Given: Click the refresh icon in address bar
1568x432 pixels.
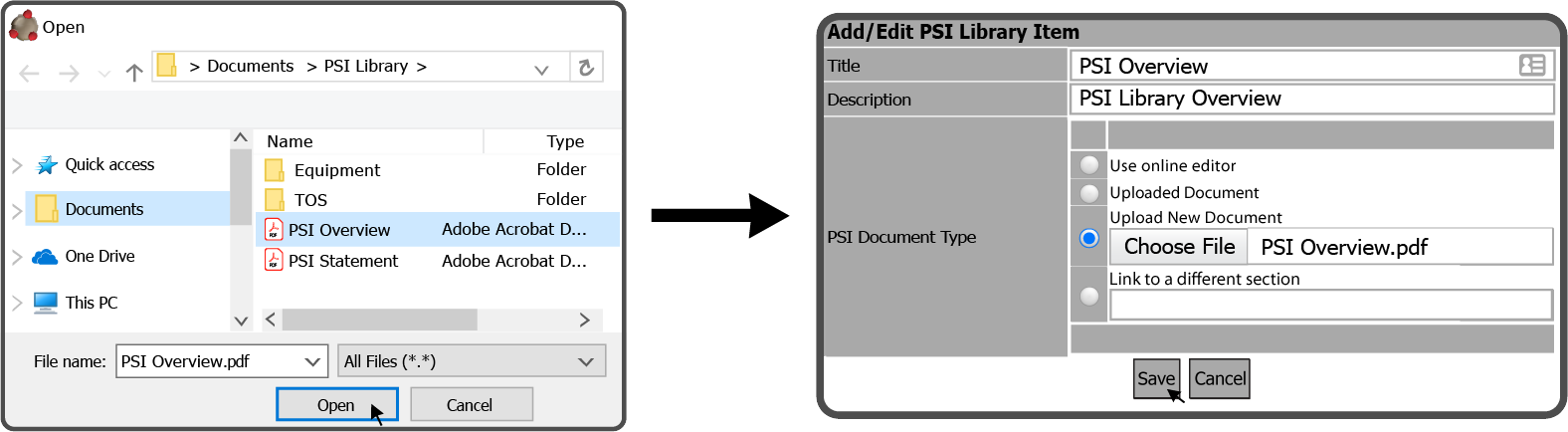Looking at the screenshot, I should [586, 68].
